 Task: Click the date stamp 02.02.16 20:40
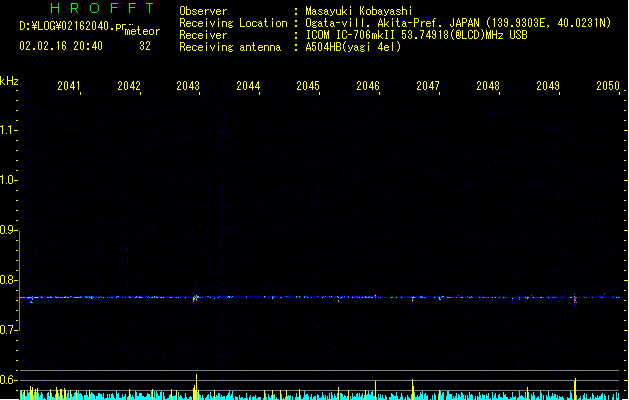61,46
